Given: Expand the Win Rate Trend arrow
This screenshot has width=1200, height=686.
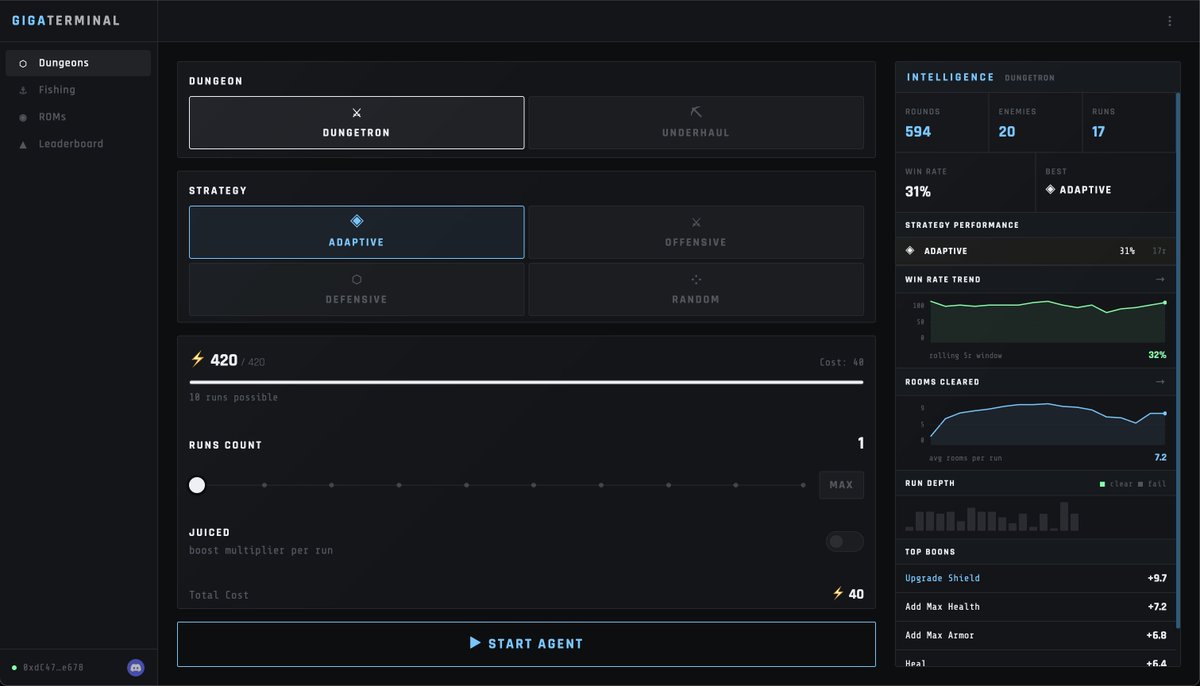Looking at the screenshot, I should click(1160, 279).
